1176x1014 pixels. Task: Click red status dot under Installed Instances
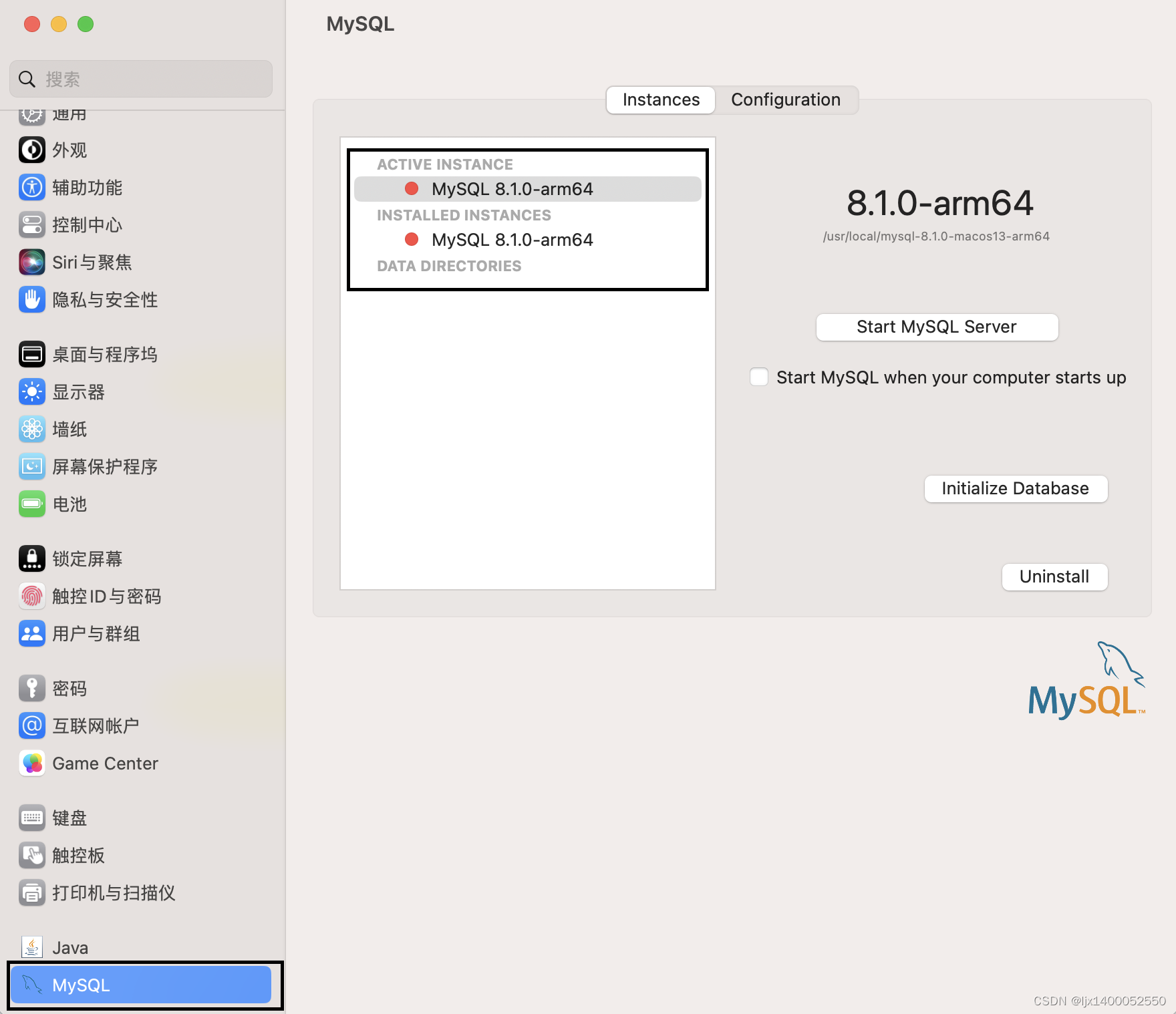pos(412,240)
